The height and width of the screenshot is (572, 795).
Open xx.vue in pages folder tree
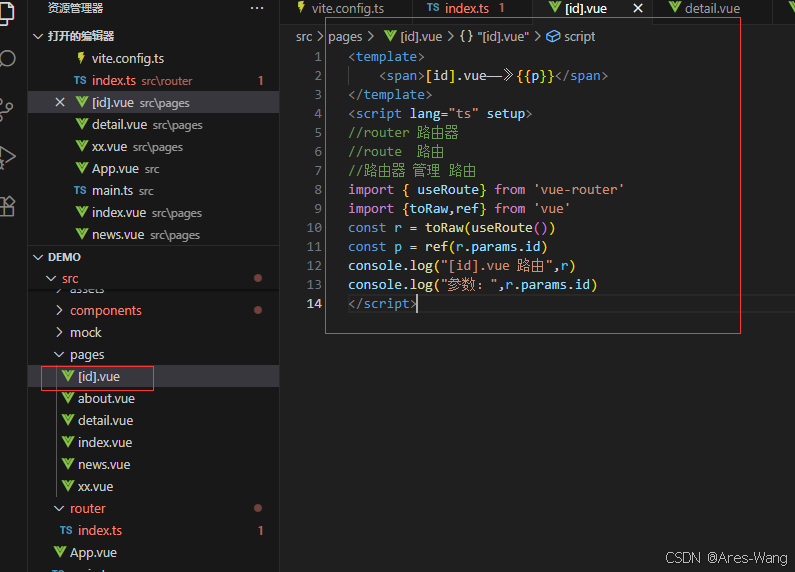[x=153, y=487]
